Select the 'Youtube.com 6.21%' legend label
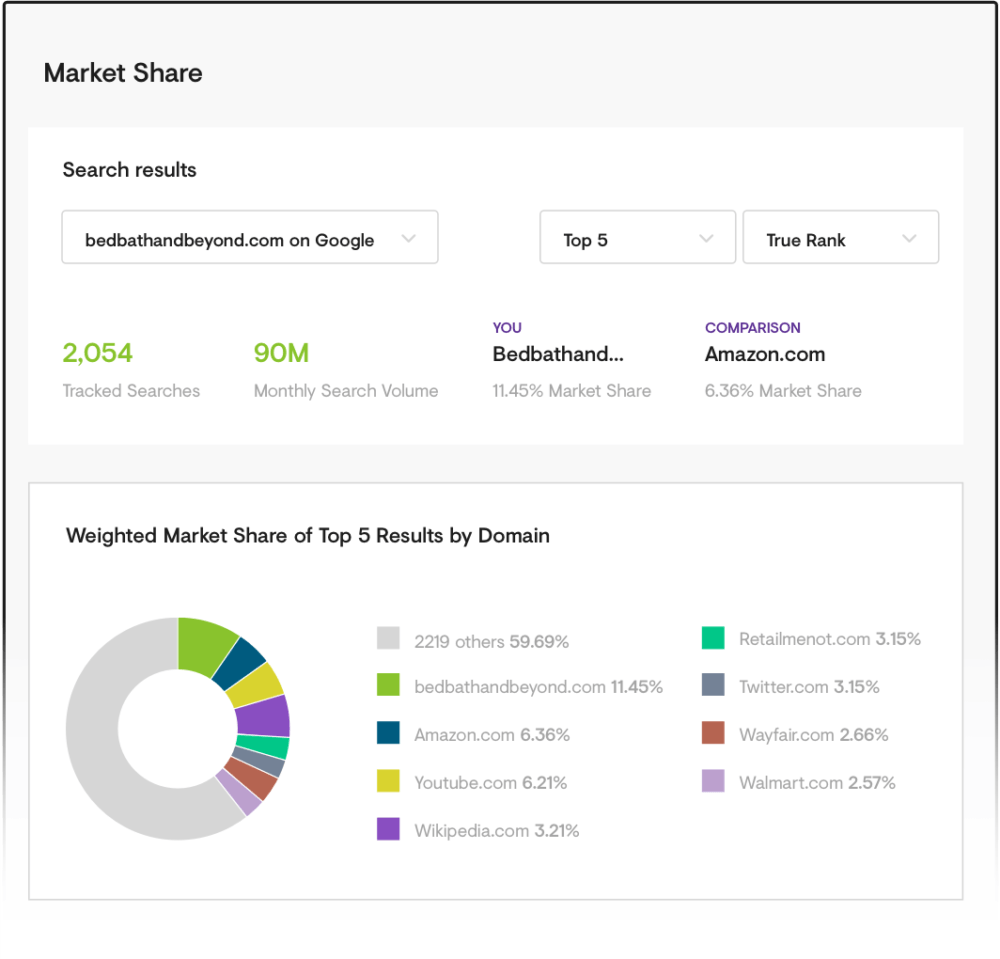Image resolution: width=1000 pixels, height=959 pixels. click(490, 782)
